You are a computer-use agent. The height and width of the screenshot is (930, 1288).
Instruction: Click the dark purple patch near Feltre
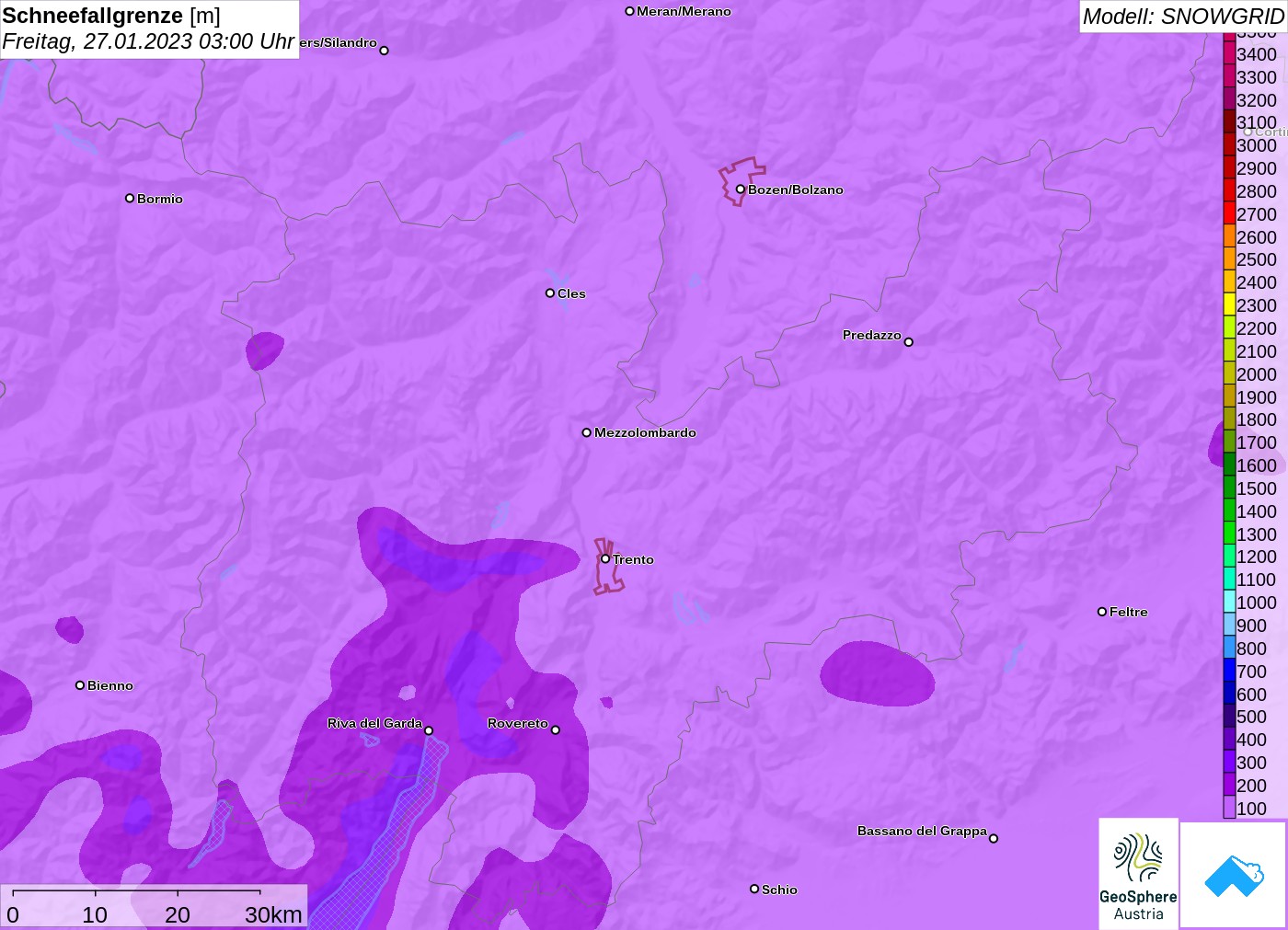877,674
